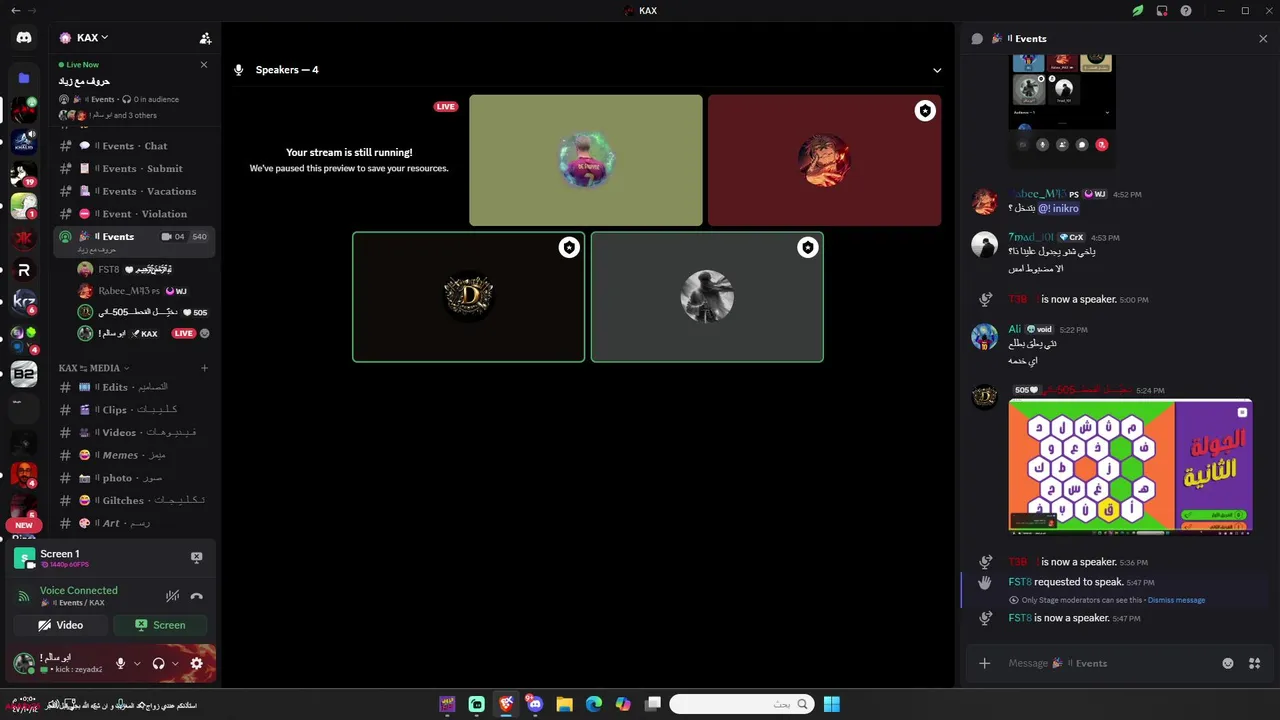Click LIVE badge next to KAX user
This screenshot has height=720, width=1280.
click(183, 334)
